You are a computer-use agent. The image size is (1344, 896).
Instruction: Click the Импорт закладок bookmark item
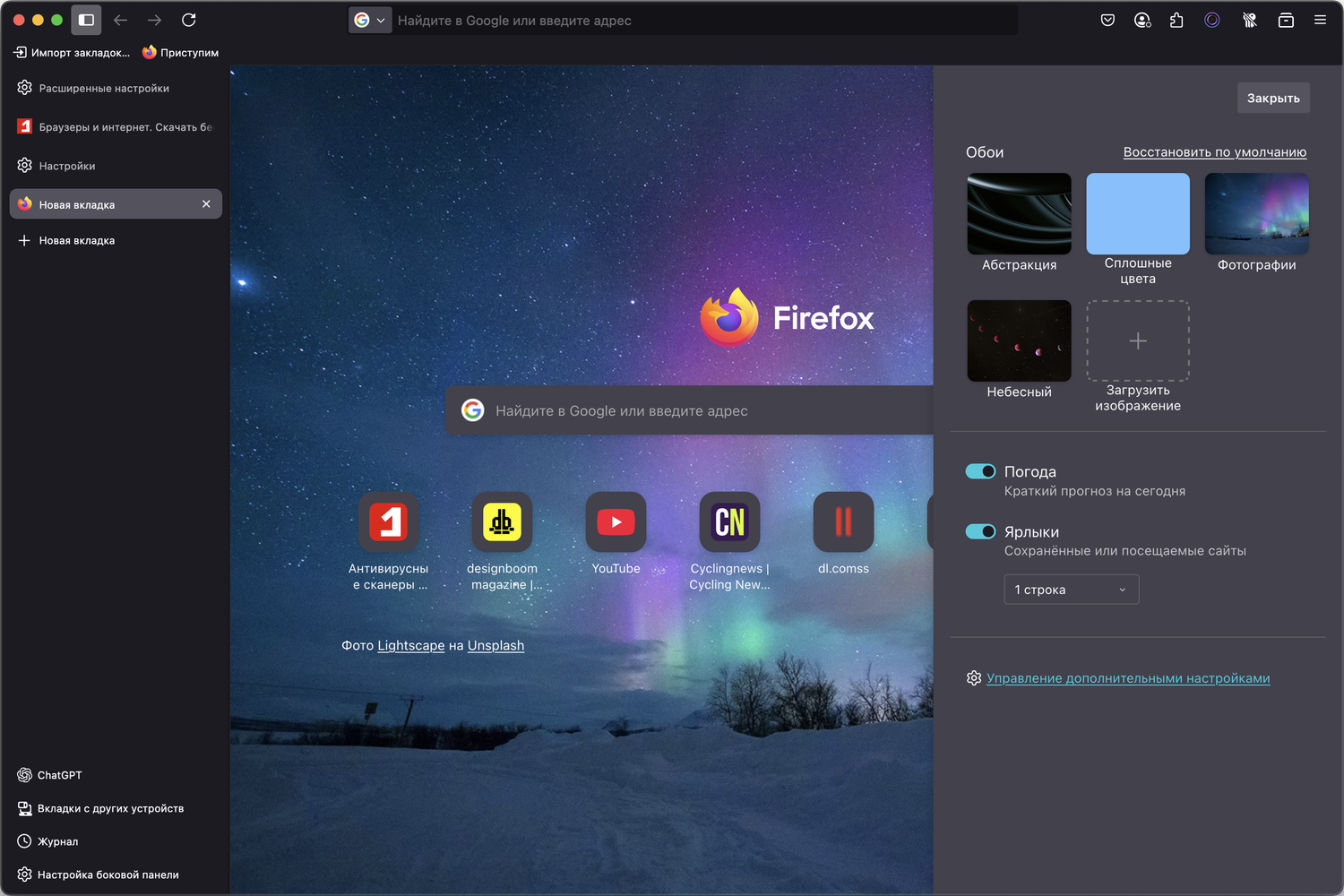click(x=72, y=53)
